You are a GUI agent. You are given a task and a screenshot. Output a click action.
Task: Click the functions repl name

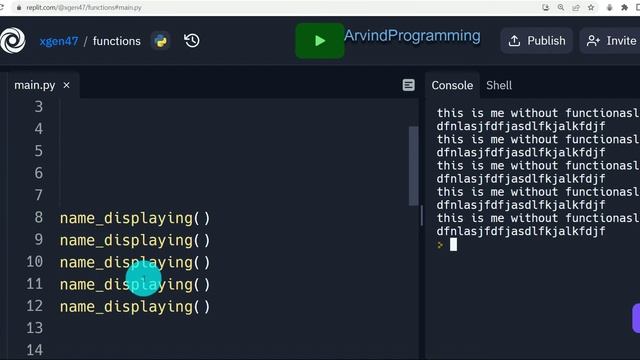[117, 41]
